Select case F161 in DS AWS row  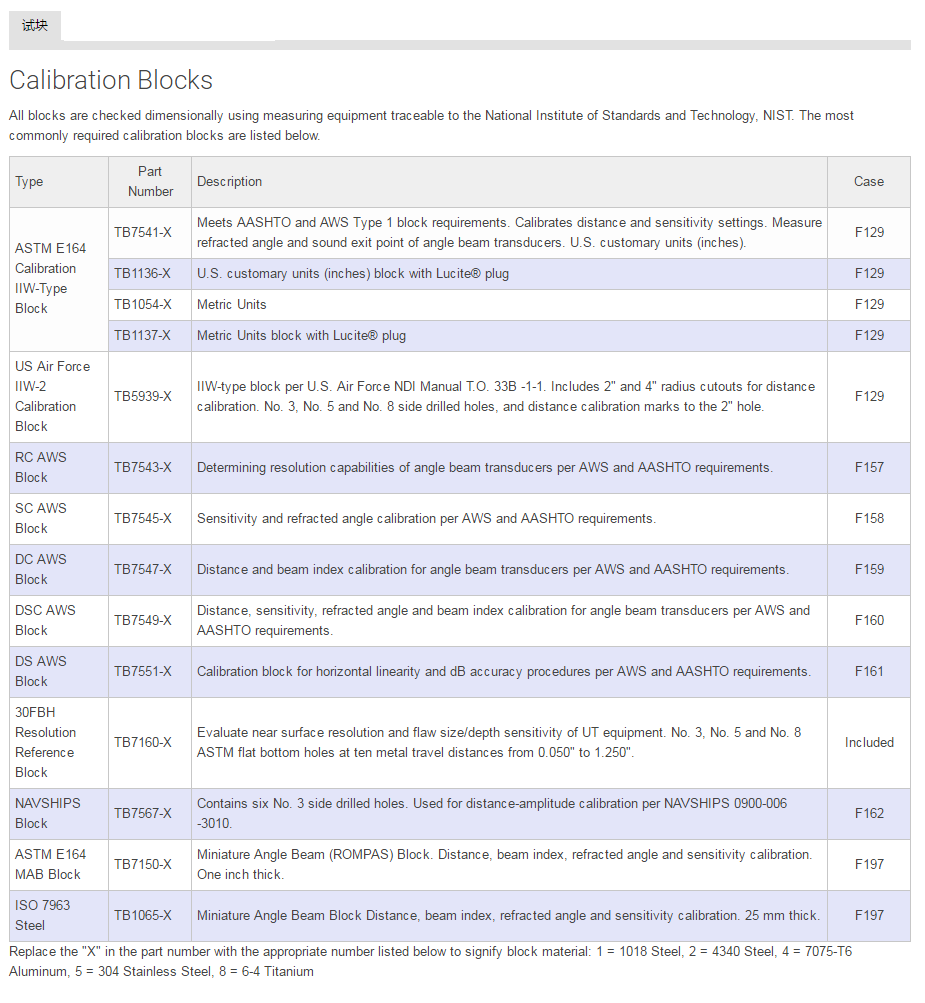[869, 672]
